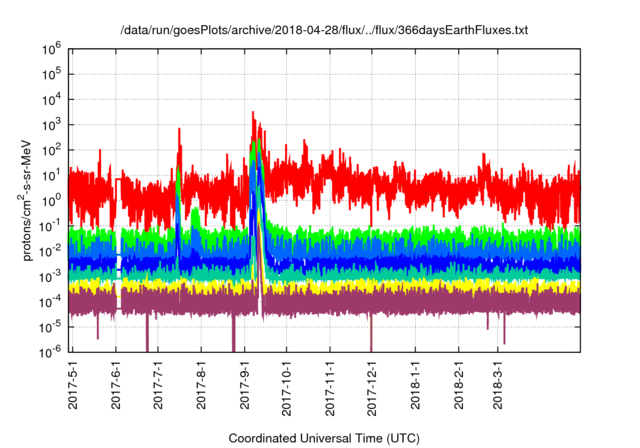Click the 2018-1-1 date tick label
Screen dimensions: 640x448
[x=414, y=384]
